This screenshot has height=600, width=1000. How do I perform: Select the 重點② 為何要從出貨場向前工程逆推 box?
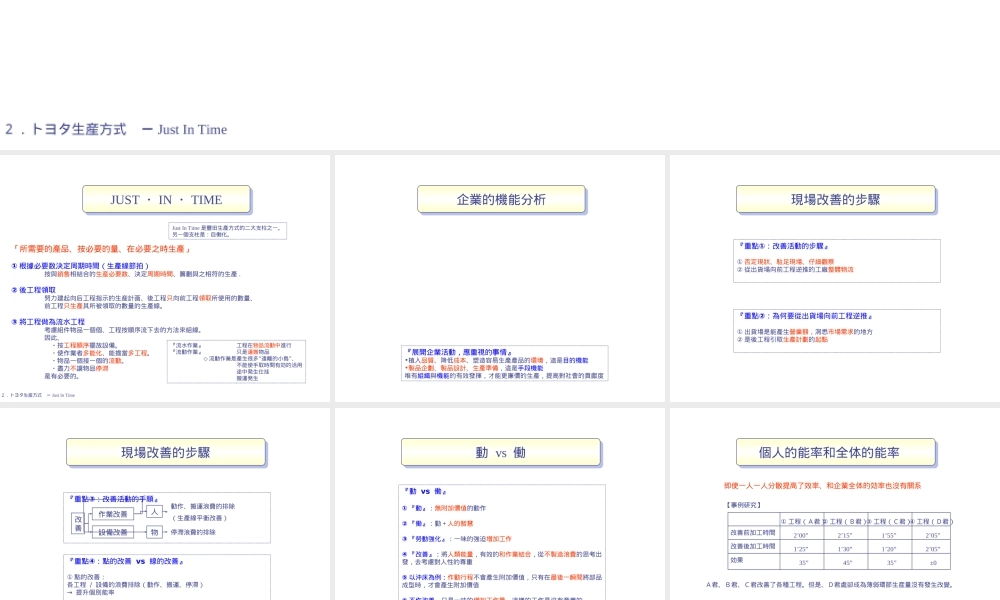click(836, 330)
